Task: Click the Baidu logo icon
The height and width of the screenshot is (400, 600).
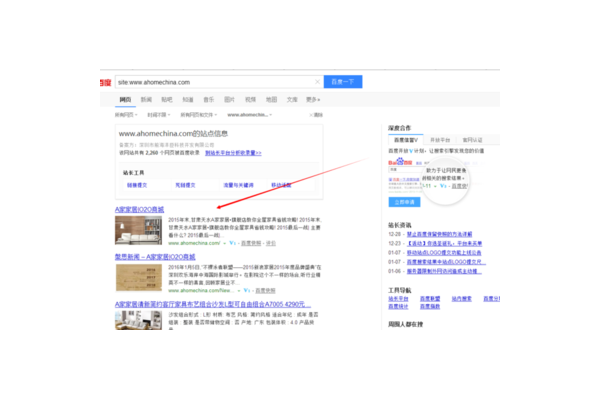Action: pos(105,82)
